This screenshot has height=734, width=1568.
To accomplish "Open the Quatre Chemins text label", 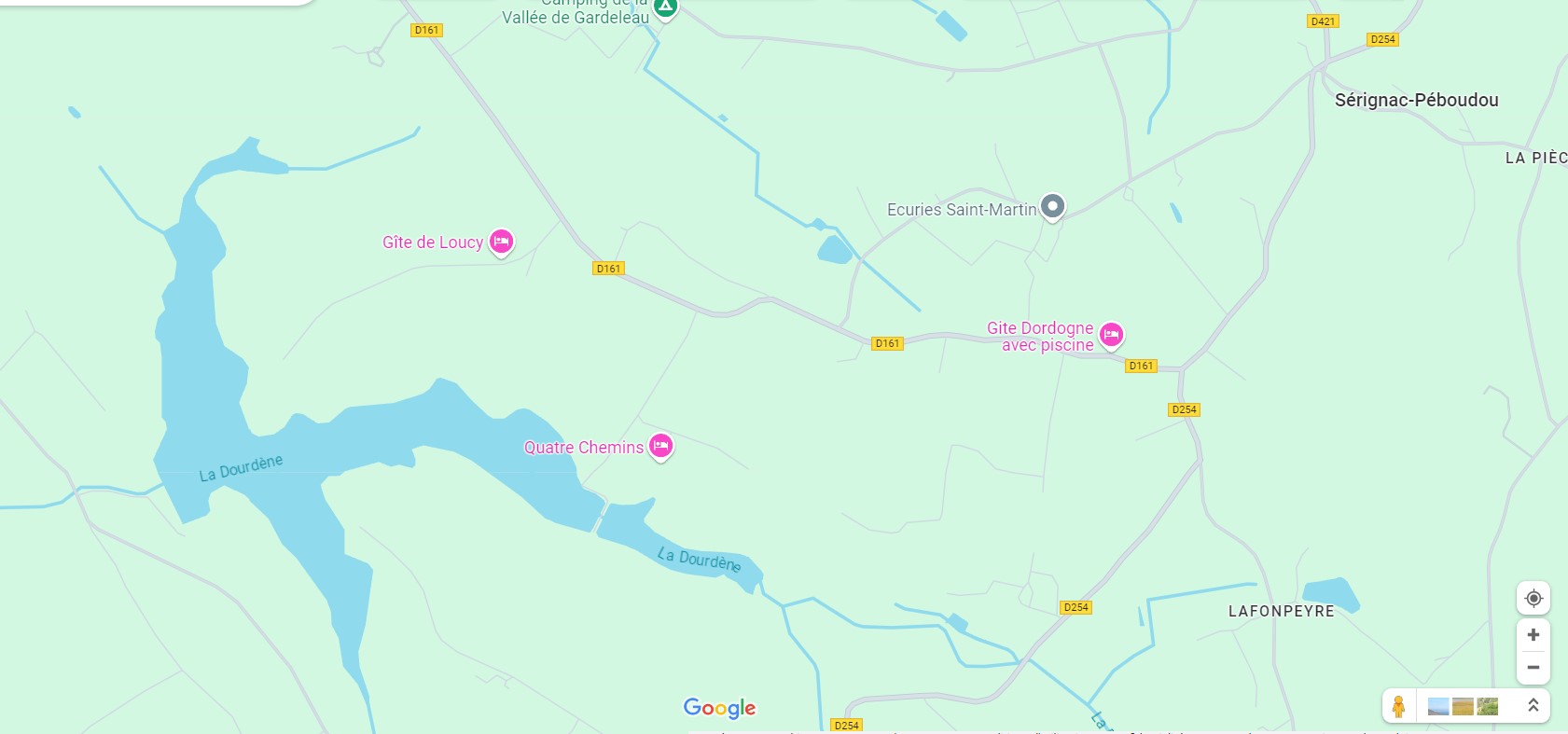I will tap(584, 448).
